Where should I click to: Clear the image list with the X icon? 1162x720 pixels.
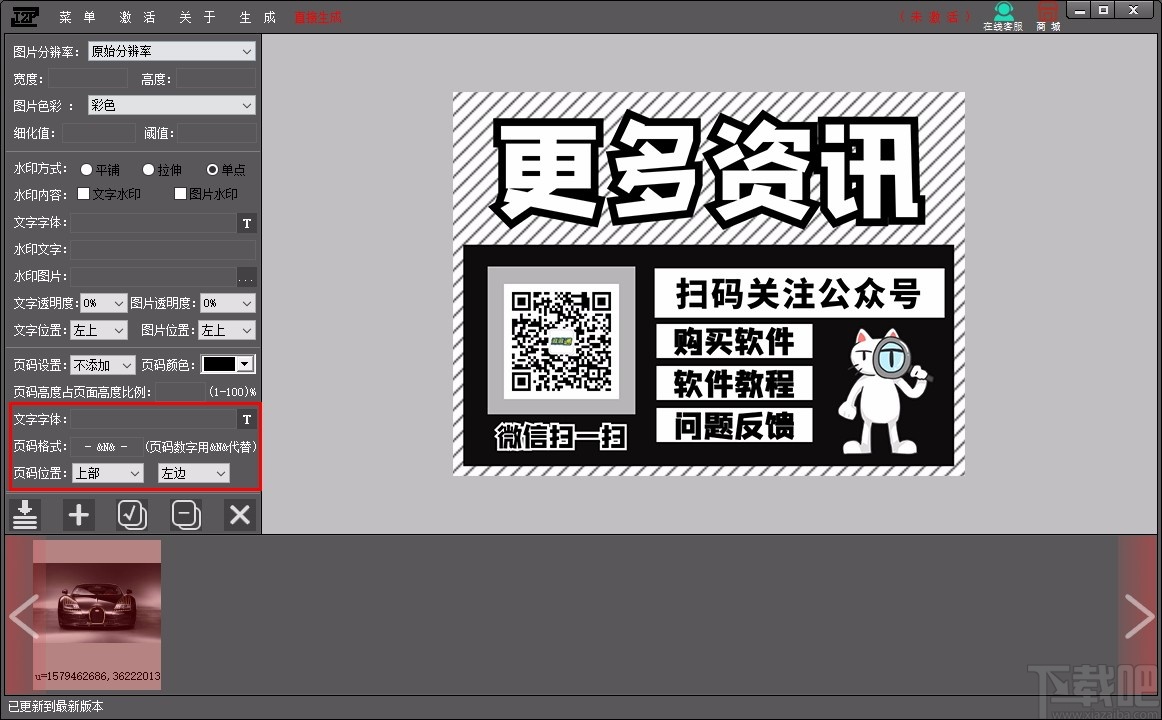point(238,515)
